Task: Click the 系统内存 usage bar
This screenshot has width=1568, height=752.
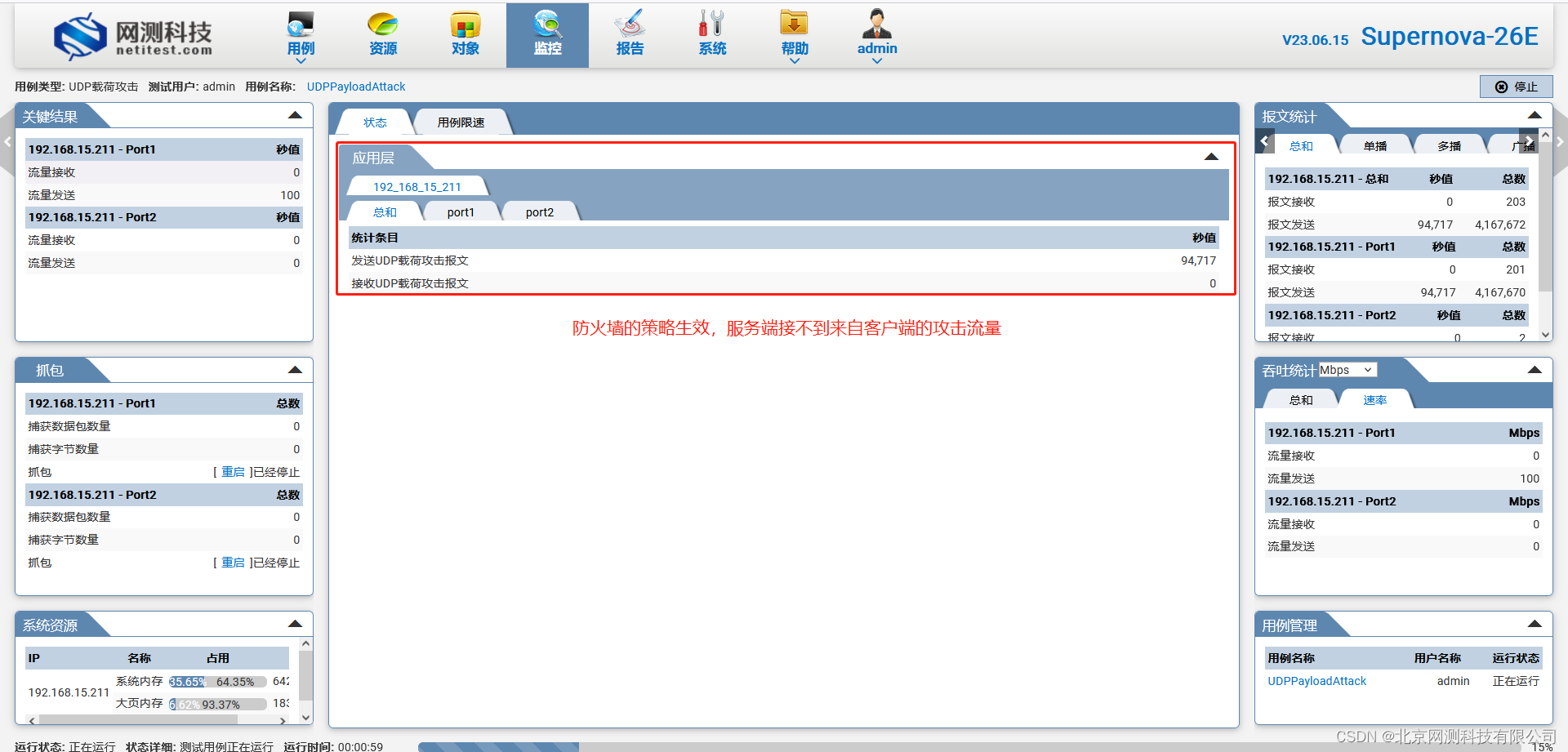Action: tap(218, 682)
